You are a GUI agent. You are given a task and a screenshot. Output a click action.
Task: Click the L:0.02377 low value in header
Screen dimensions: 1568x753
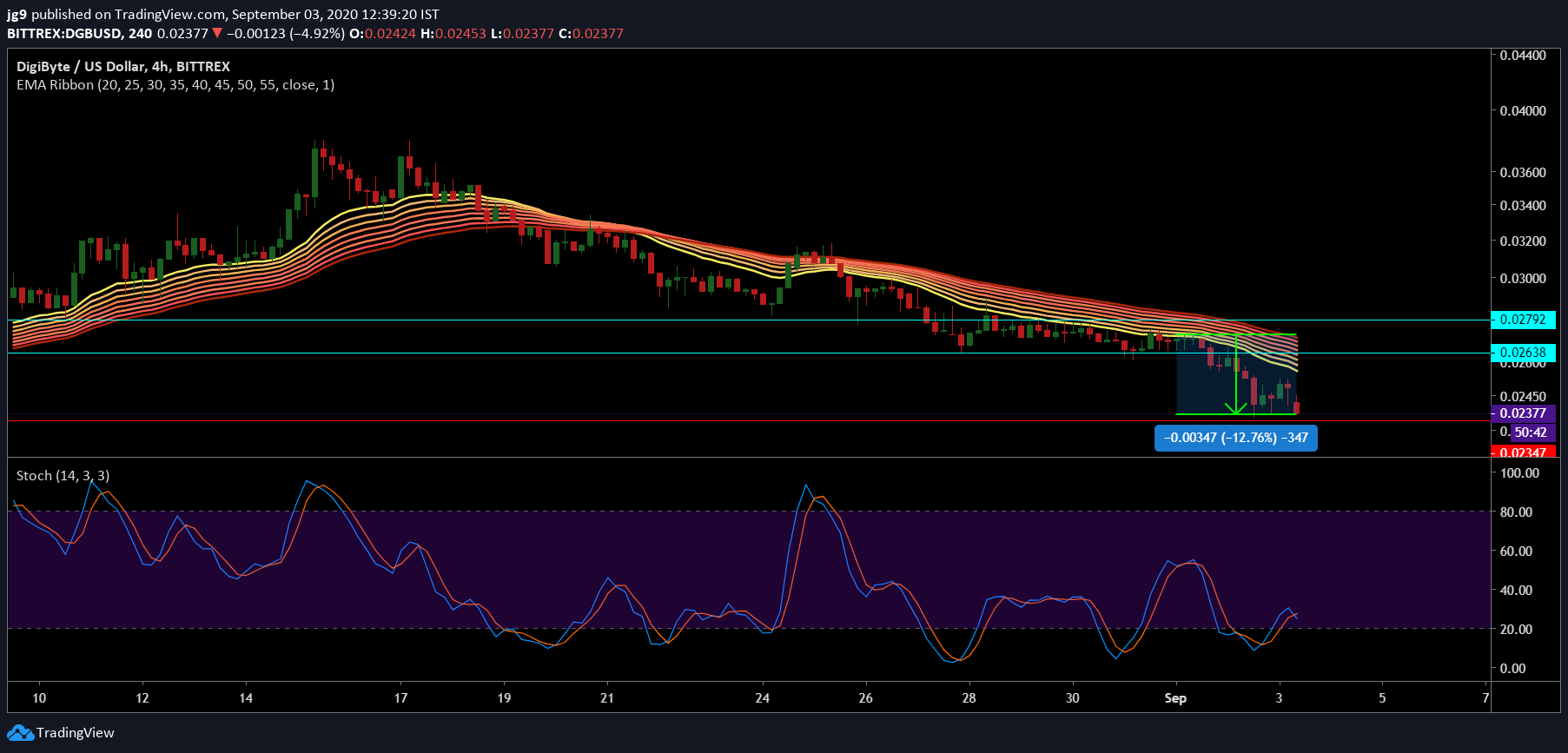[522, 34]
